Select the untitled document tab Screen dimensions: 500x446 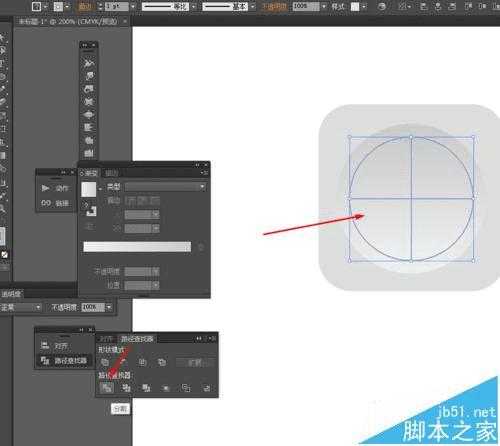(69, 22)
